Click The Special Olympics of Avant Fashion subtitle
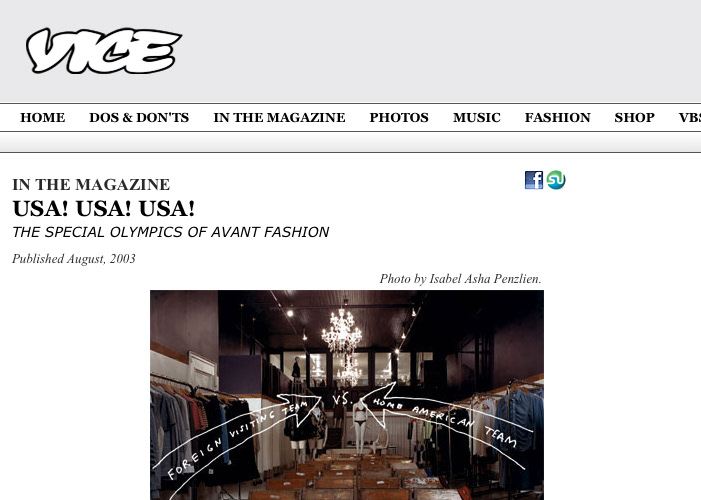The width and height of the screenshot is (701, 500). (170, 232)
